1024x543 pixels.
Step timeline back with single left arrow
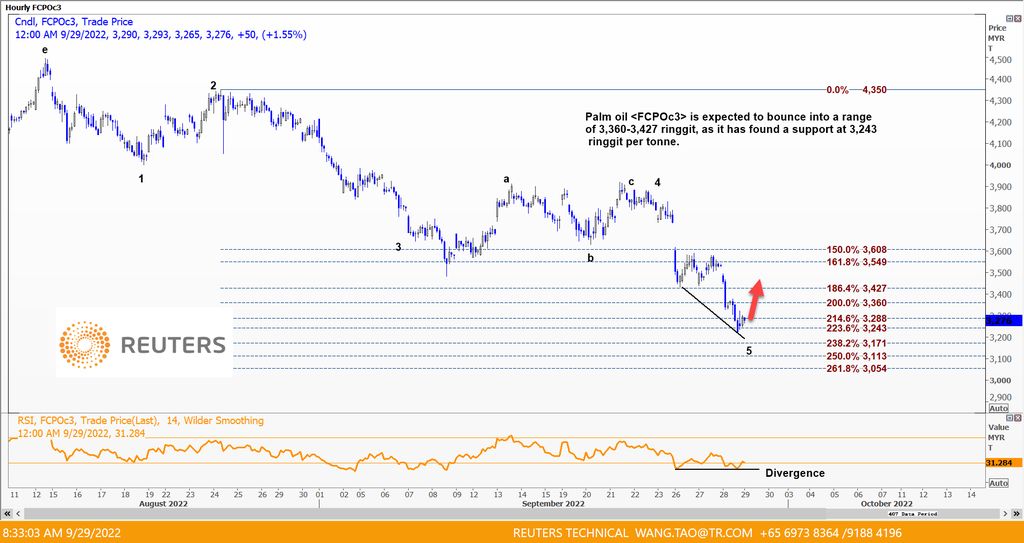[x=18, y=514]
